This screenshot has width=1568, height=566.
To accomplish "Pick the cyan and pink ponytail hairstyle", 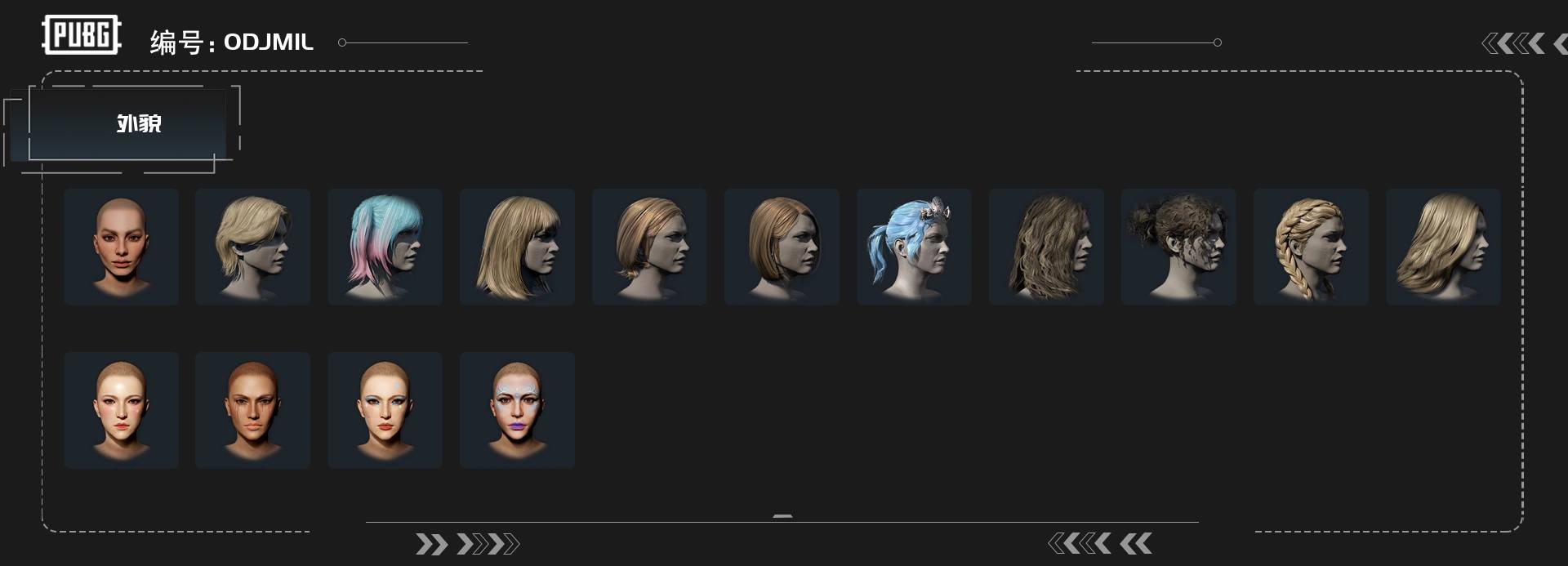I will [385, 247].
